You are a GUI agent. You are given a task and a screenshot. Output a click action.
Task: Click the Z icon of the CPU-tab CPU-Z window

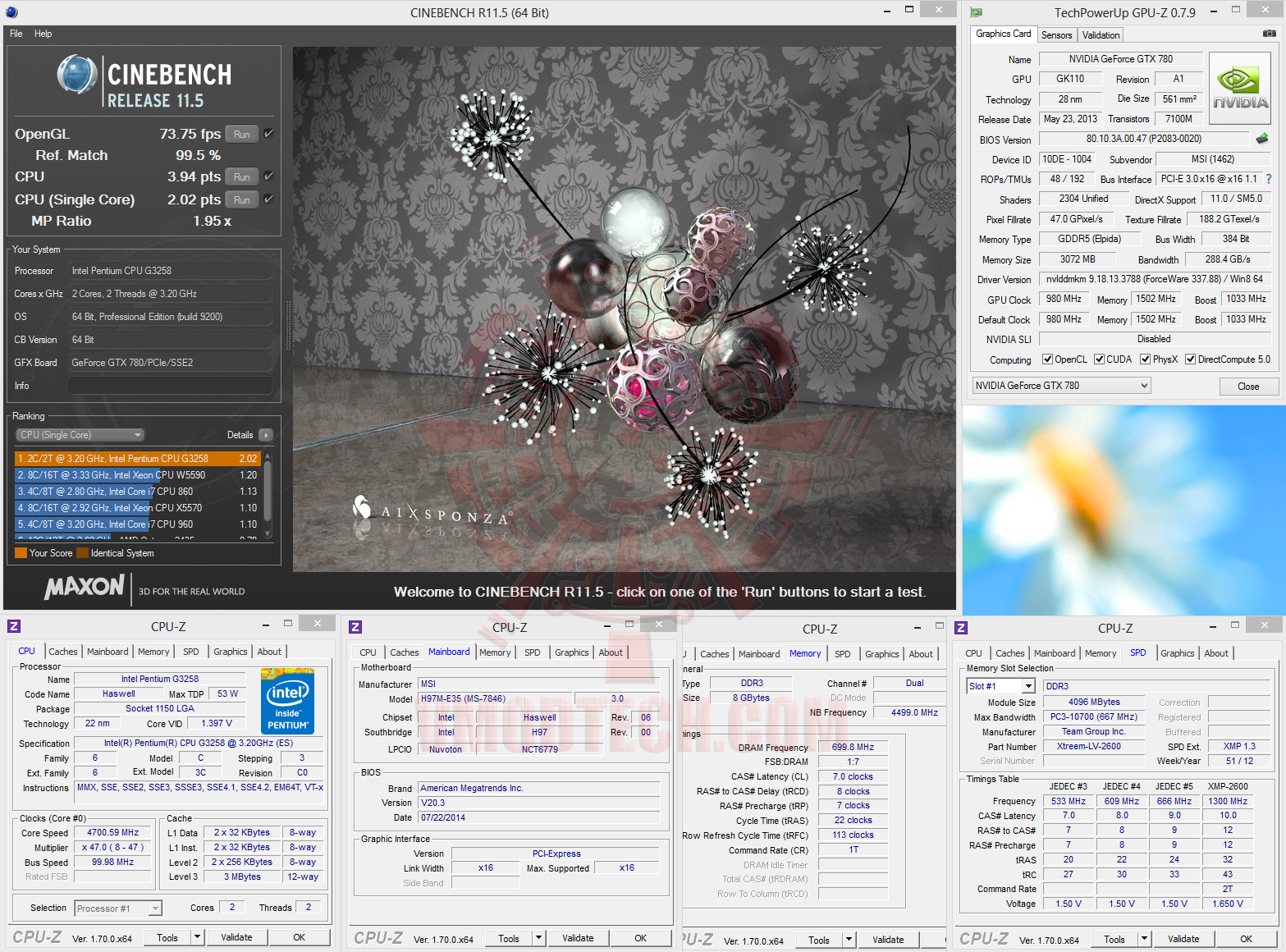[14, 626]
